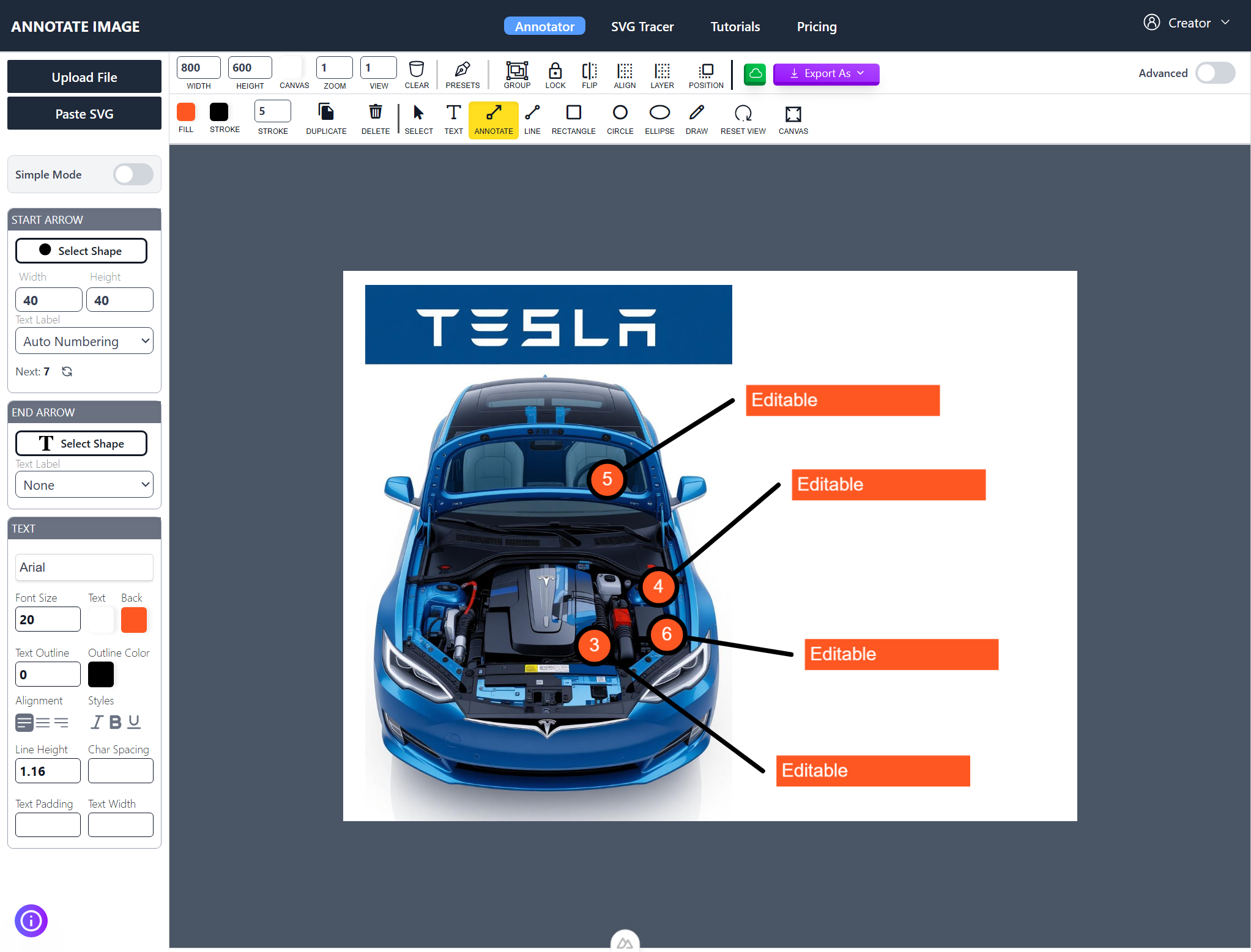The width and height of the screenshot is (1251, 952).
Task: Click the ANNOTATE IMAGE logo link
Action: (75, 26)
